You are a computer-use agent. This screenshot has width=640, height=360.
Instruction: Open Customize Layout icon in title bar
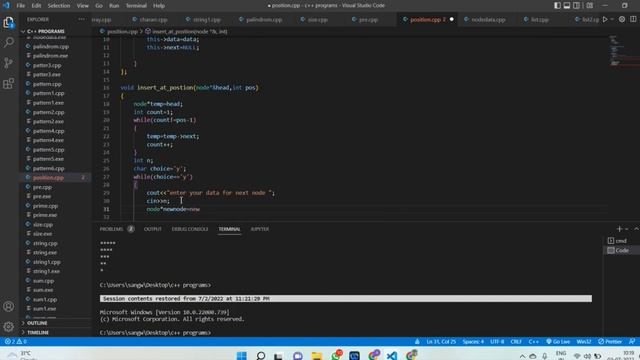590,6
